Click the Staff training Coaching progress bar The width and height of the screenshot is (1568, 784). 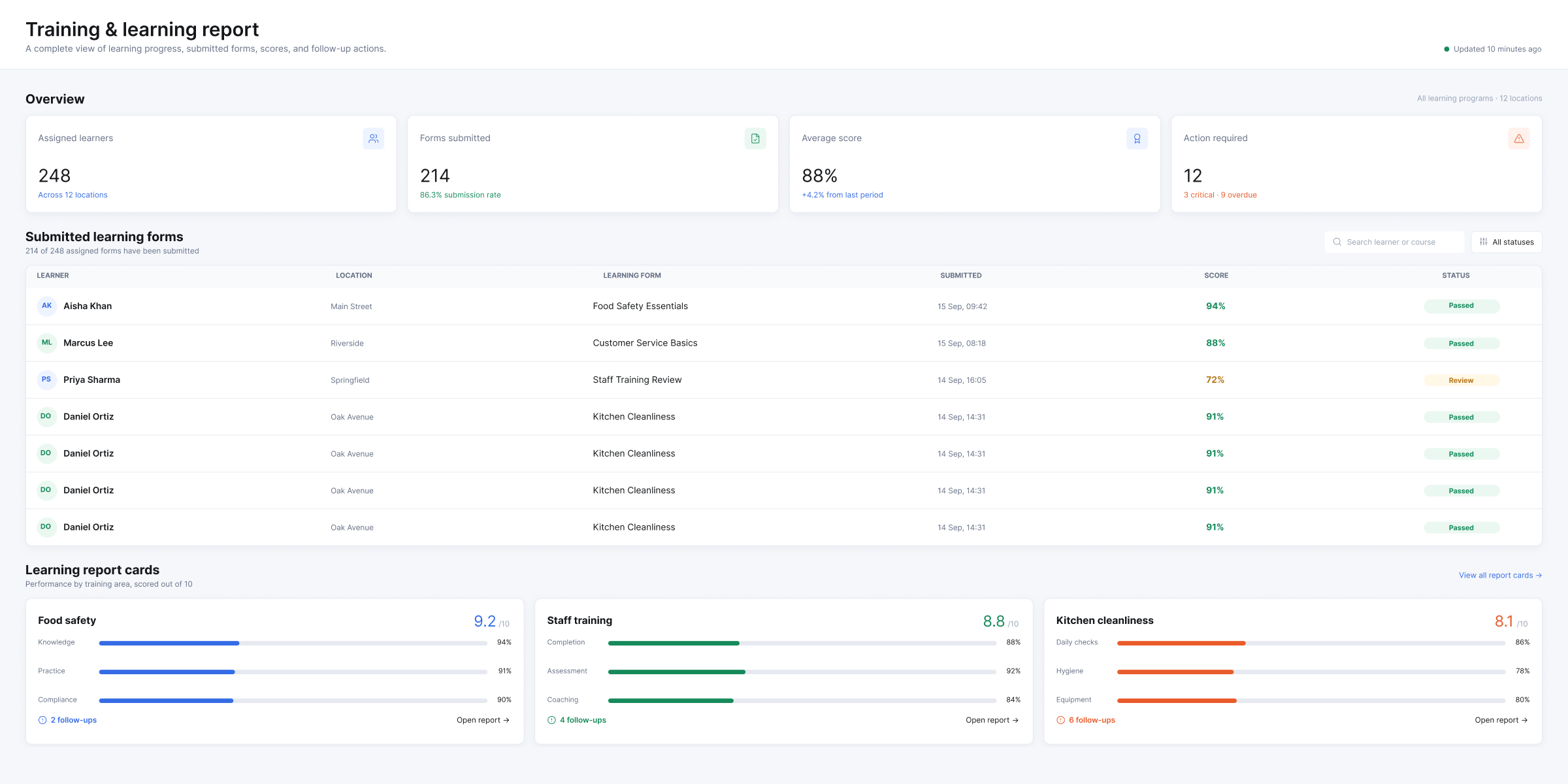(802, 700)
